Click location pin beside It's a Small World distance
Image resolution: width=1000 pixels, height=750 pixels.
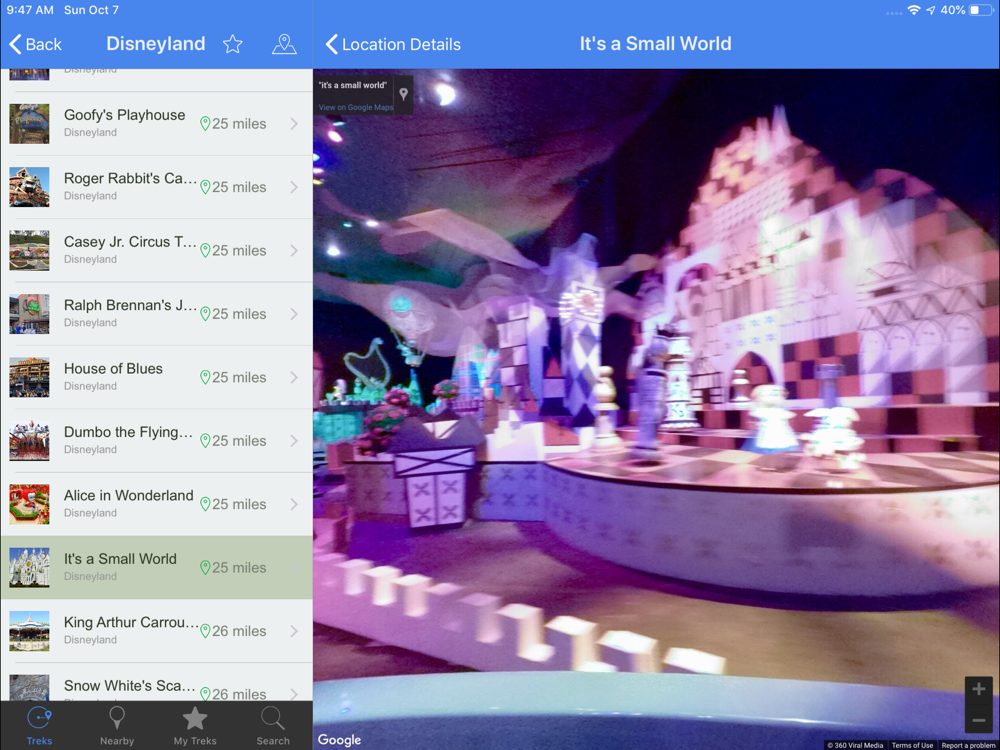[x=205, y=568]
